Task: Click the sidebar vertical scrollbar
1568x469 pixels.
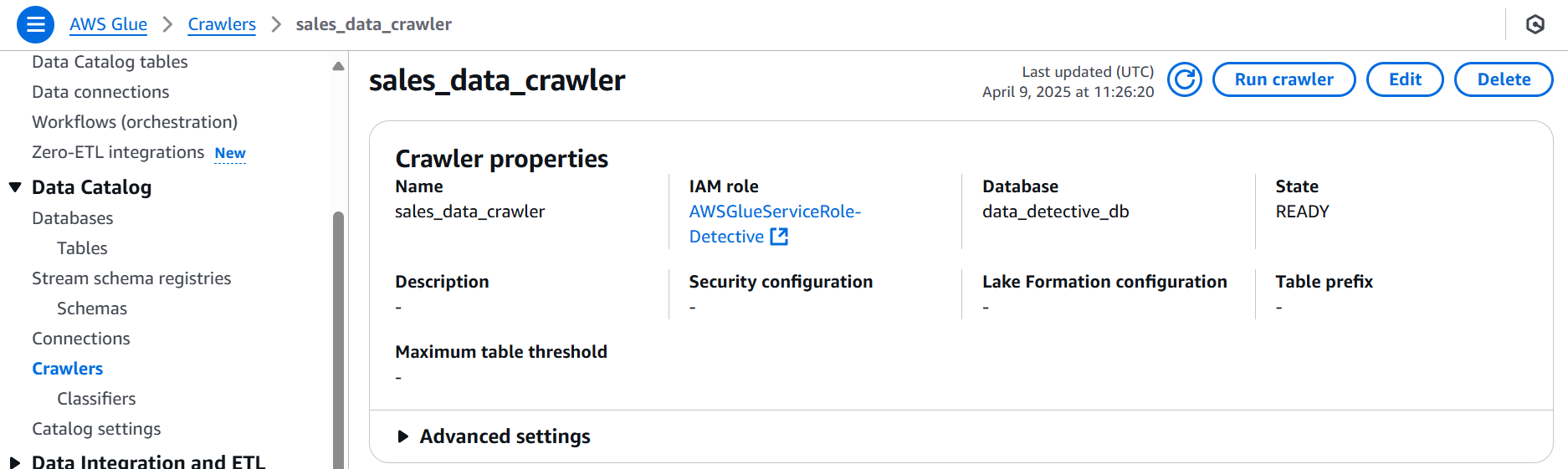Action: [338, 339]
